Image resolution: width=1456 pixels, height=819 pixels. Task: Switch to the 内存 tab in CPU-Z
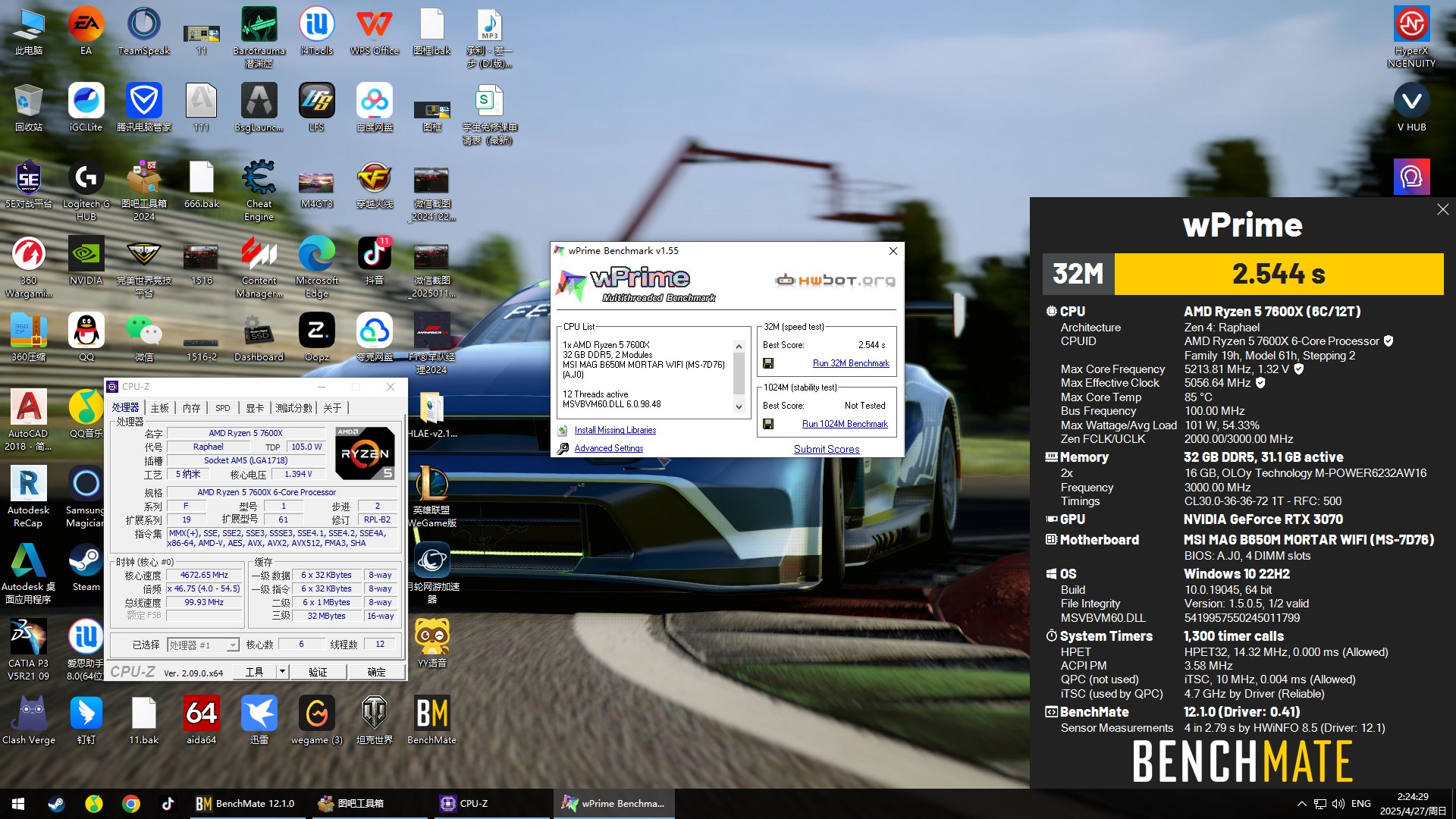[191, 408]
